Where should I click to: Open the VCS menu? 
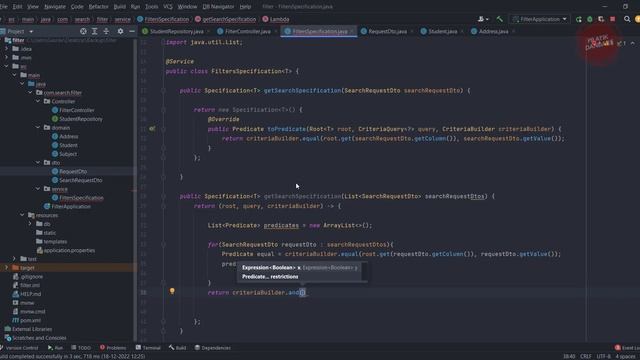tap(168, 7)
